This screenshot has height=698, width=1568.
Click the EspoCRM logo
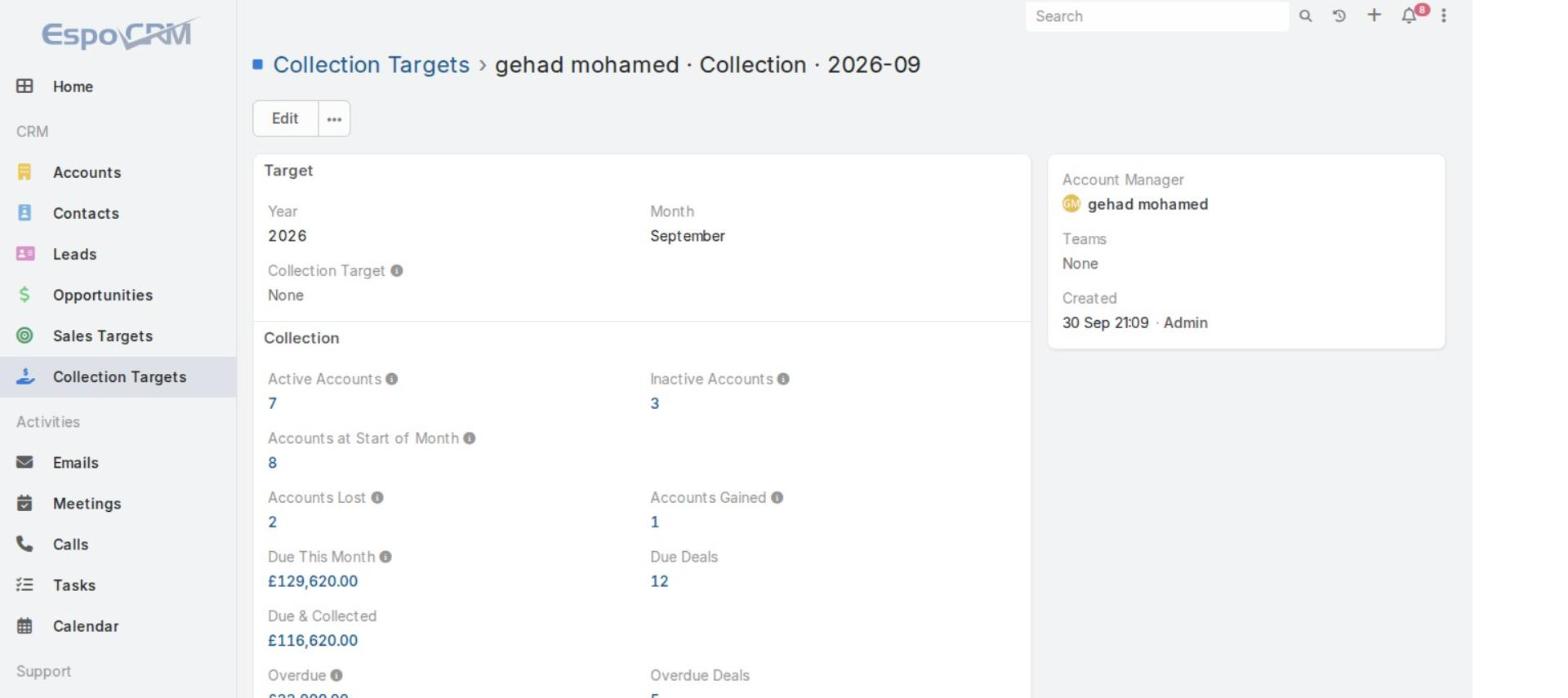(x=119, y=34)
